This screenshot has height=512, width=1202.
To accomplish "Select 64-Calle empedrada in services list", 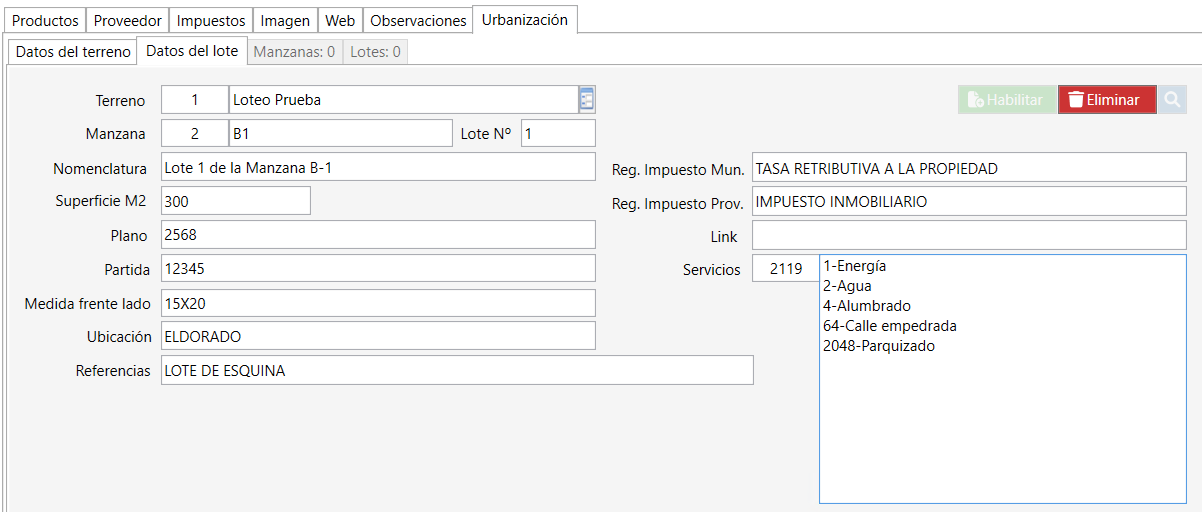I will (889, 326).
